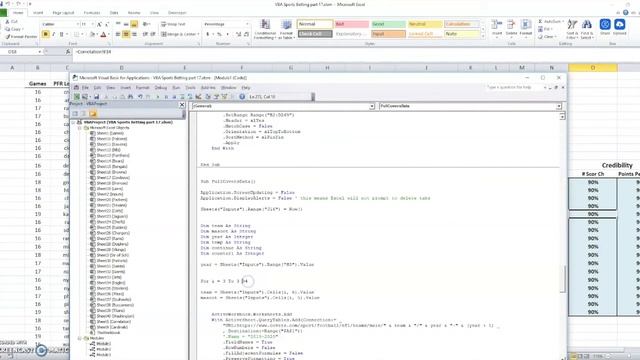Image resolution: width=640 pixels, height=360 pixels.
Task: Apply Bold formatting in Excel ribbon
Action: coord(45,34)
